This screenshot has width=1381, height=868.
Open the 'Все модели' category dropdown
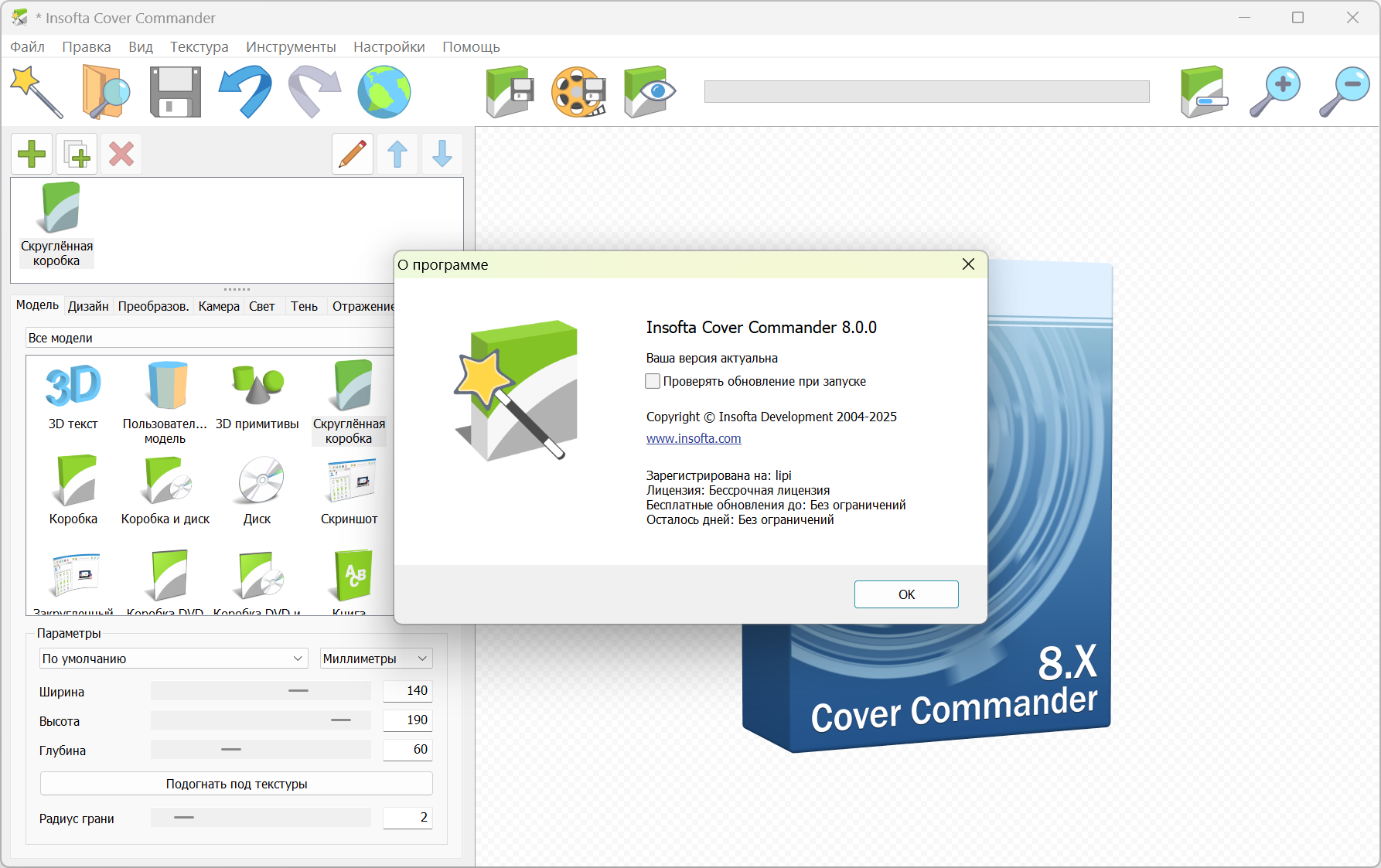209,338
